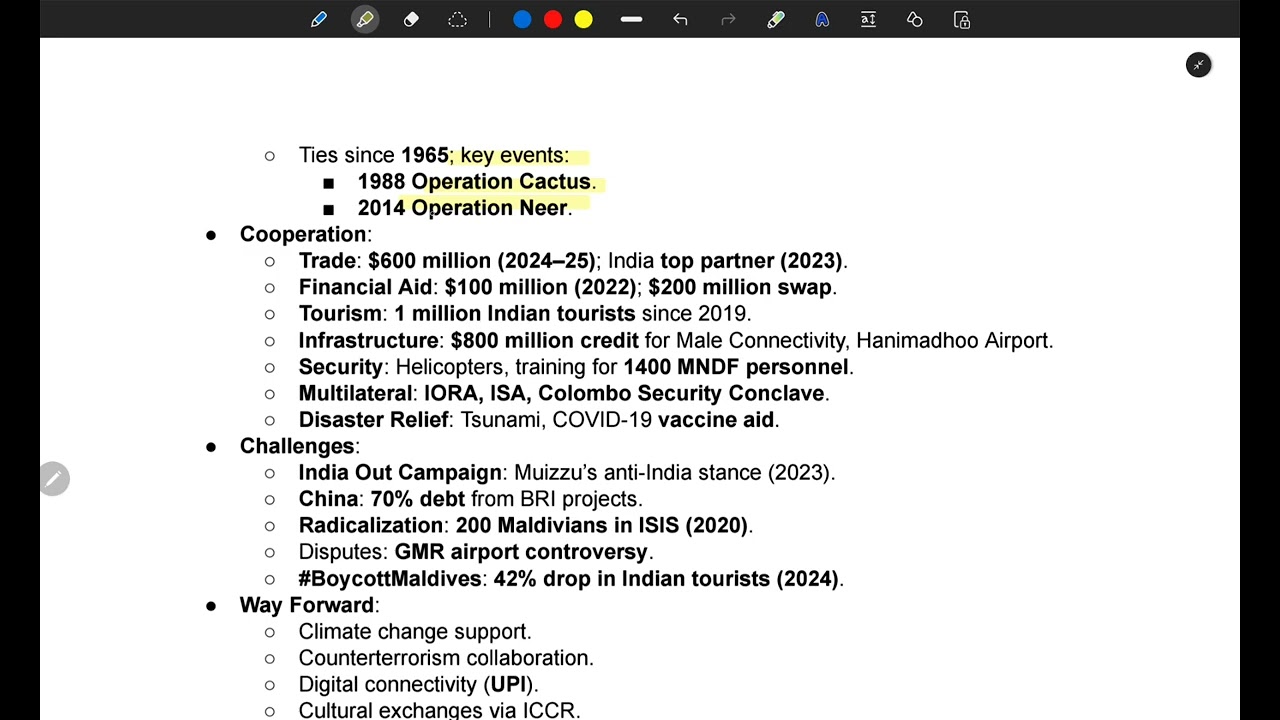The width and height of the screenshot is (1280, 720).
Task: Click the 'Disaster Relief' label
Action: (374, 420)
